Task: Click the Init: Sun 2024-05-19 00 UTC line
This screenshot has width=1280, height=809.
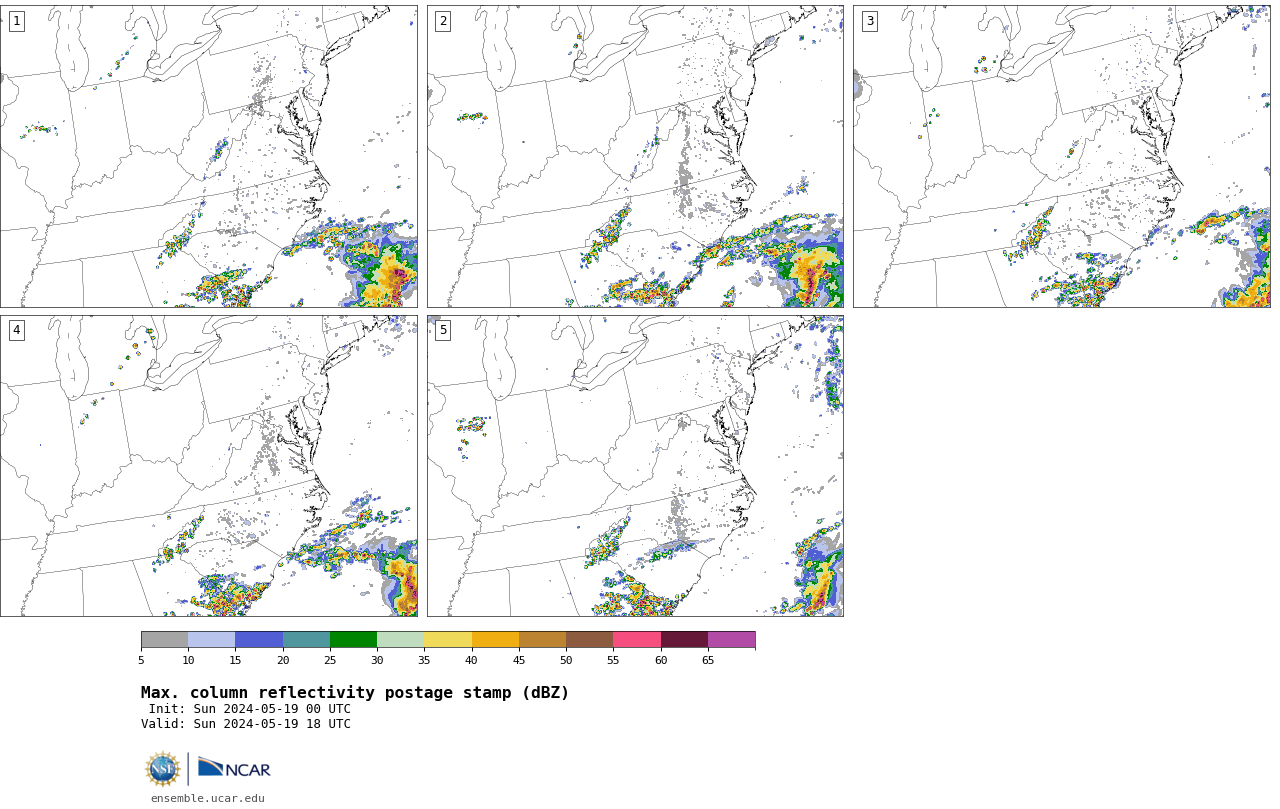Action: pos(250,709)
